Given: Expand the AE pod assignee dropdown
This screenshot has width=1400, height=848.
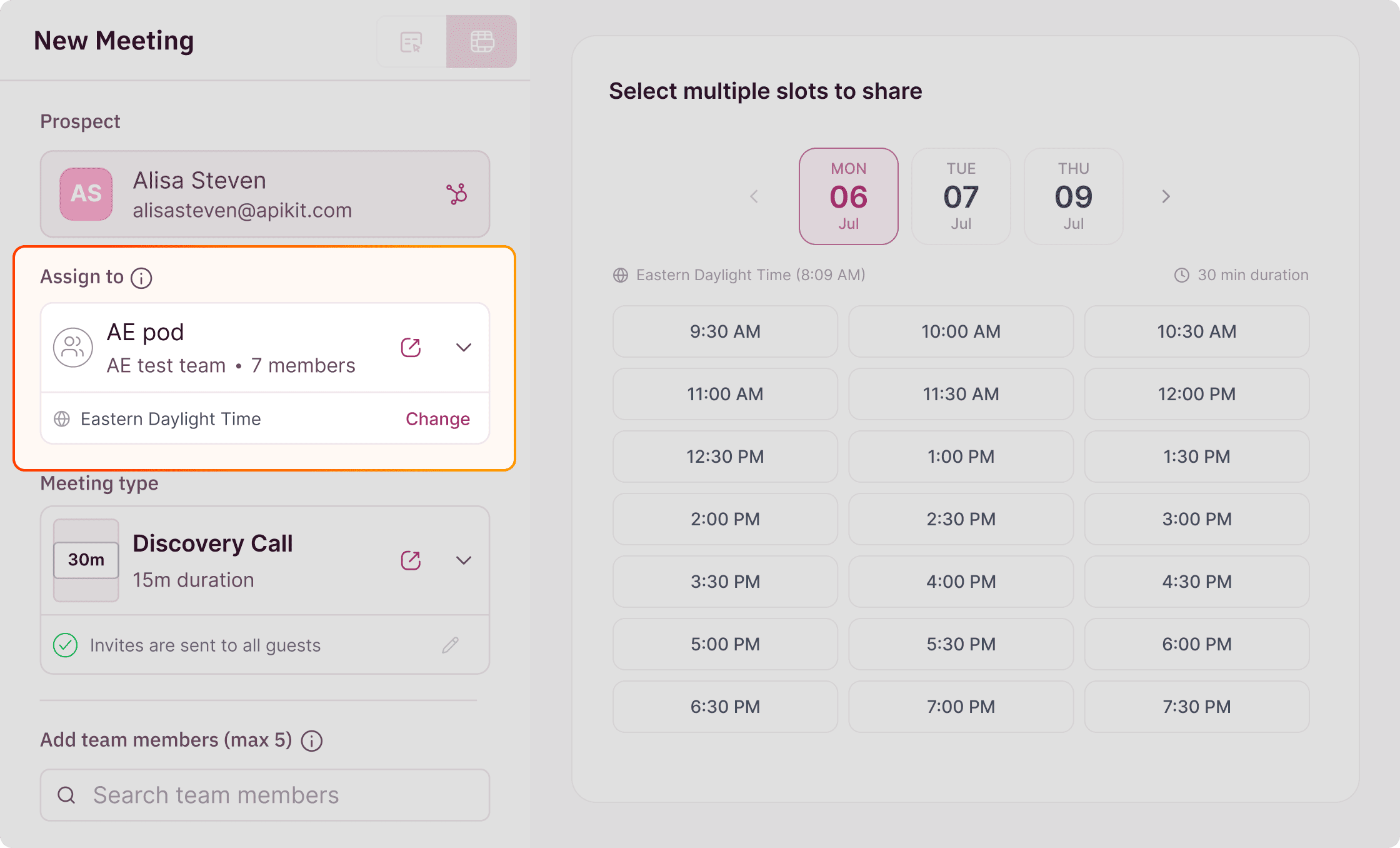Looking at the screenshot, I should click(x=464, y=348).
